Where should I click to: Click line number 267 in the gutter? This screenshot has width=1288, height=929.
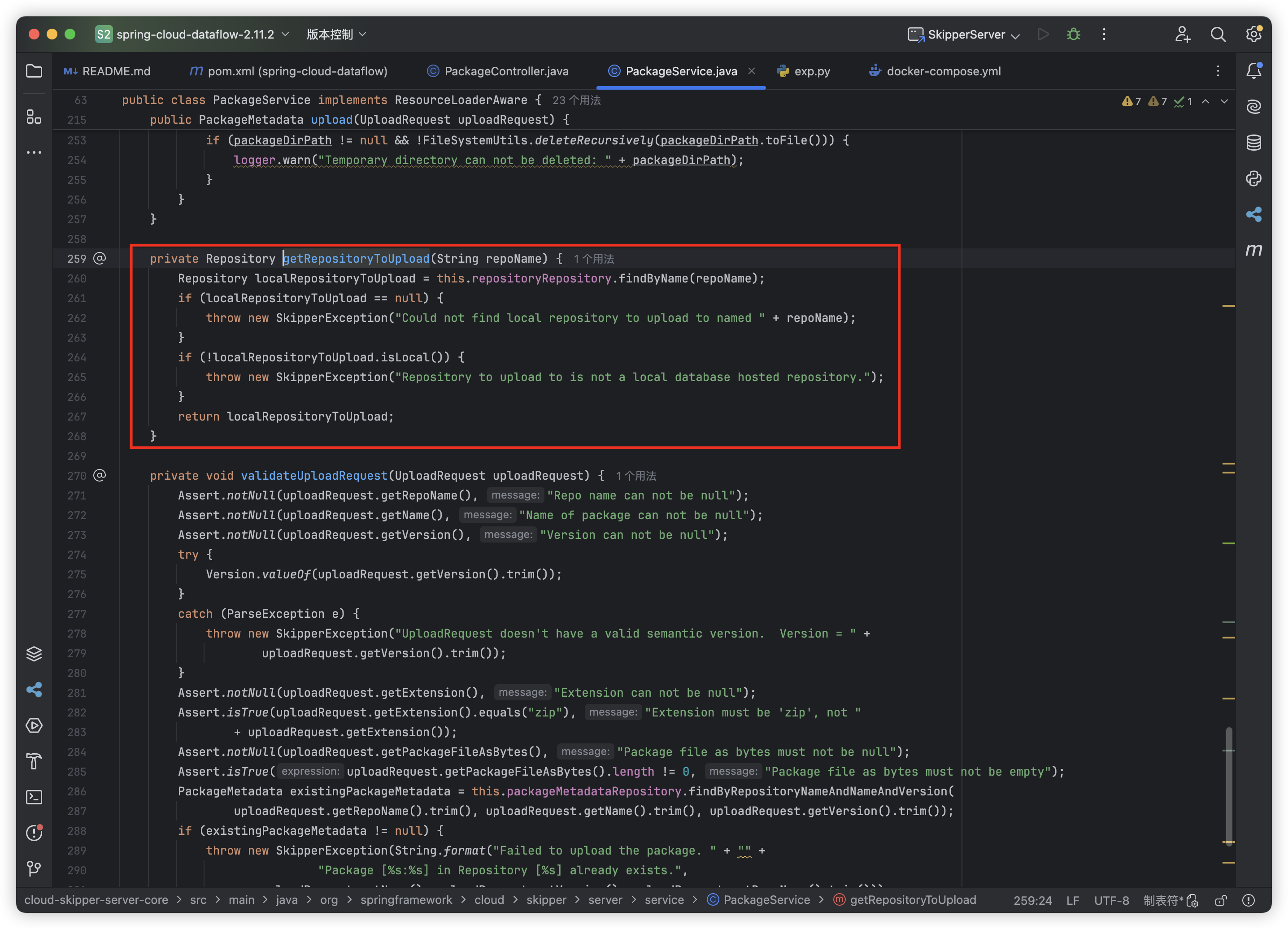[x=77, y=416]
